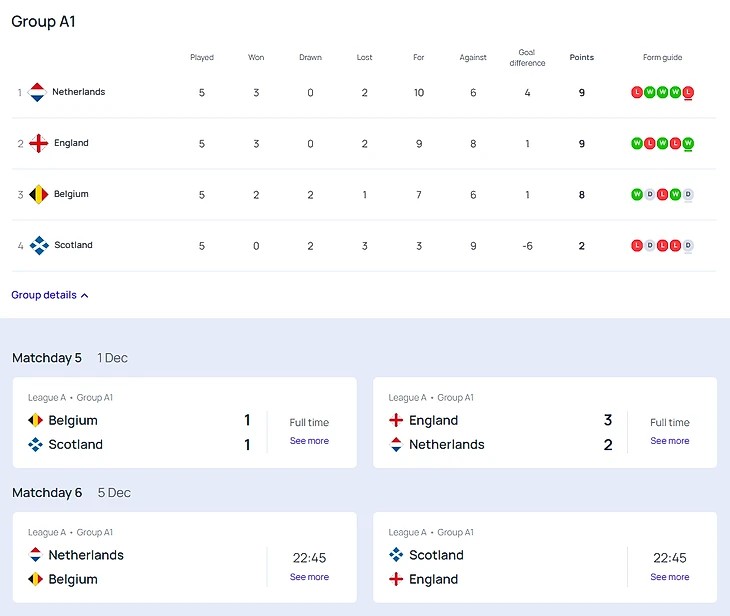Click Belgium's first form guide win badge

tap(637, 194)
